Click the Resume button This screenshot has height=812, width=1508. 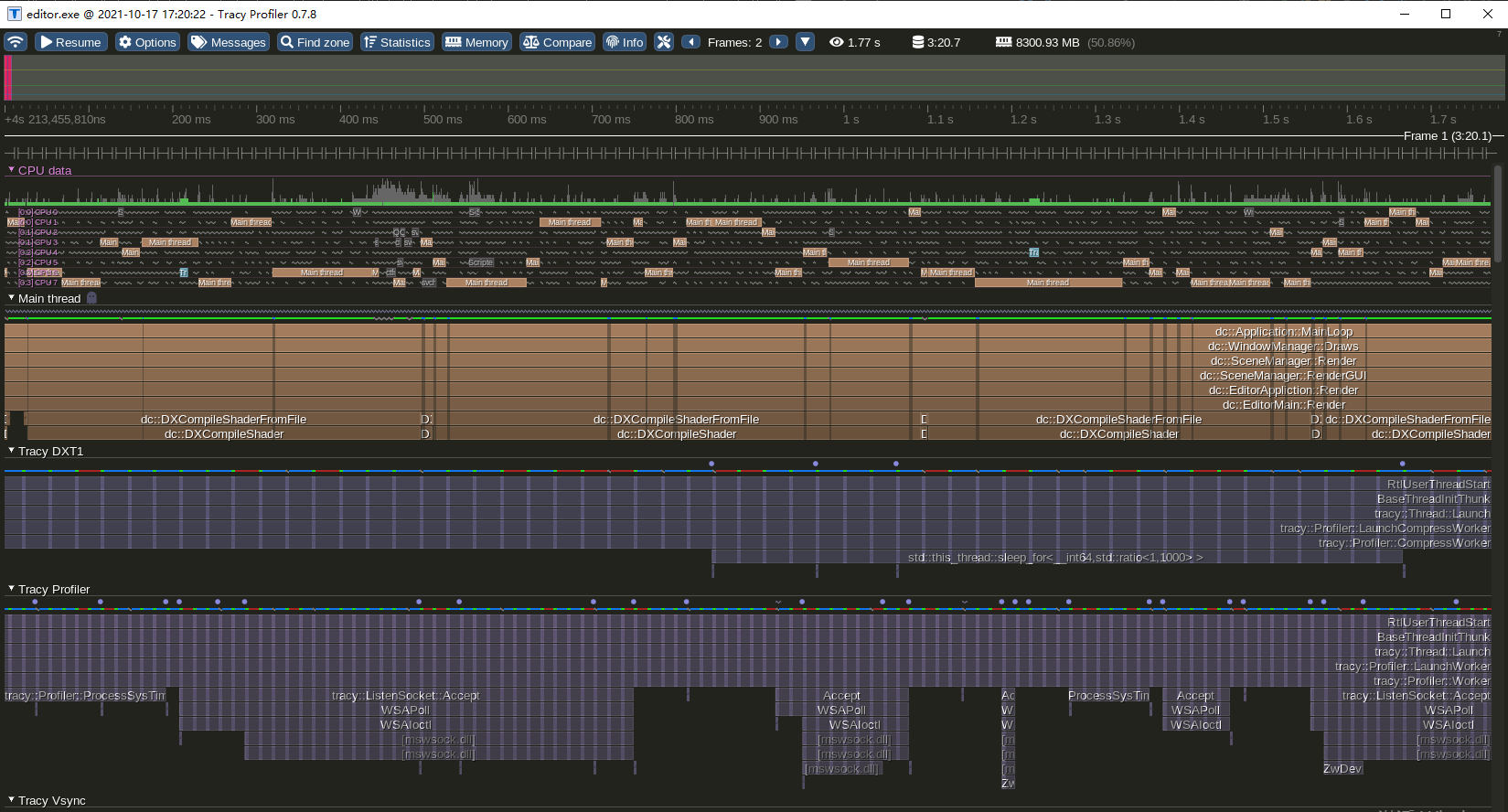[70, 42]
